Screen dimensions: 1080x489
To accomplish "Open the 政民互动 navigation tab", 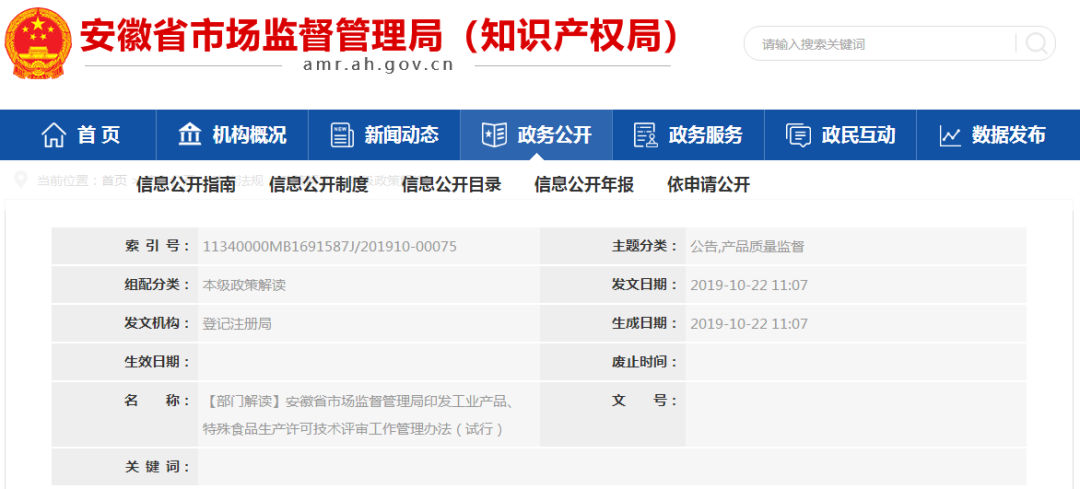I will click(840, 135).
